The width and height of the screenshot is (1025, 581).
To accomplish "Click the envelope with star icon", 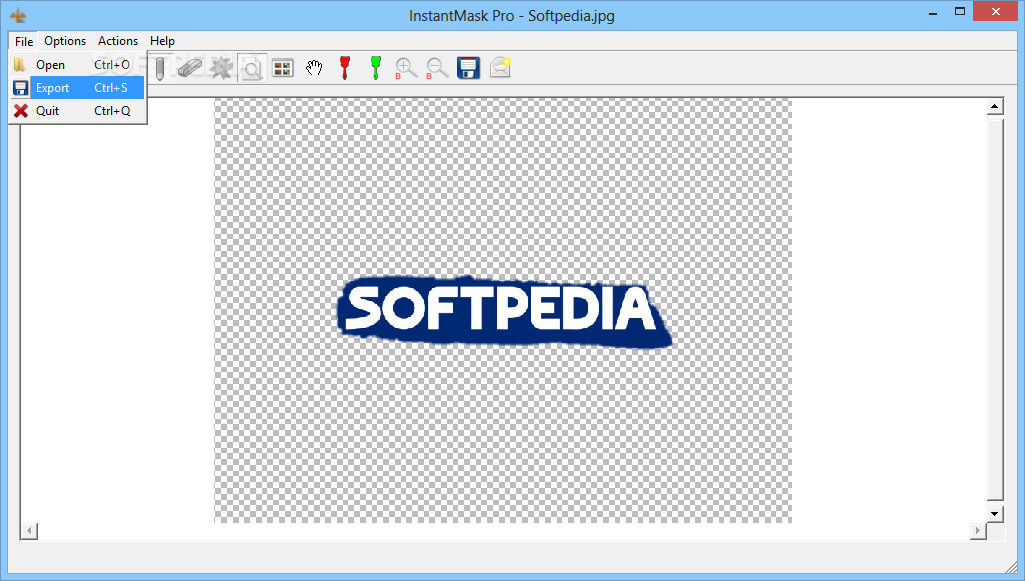I will pos(500,67).
